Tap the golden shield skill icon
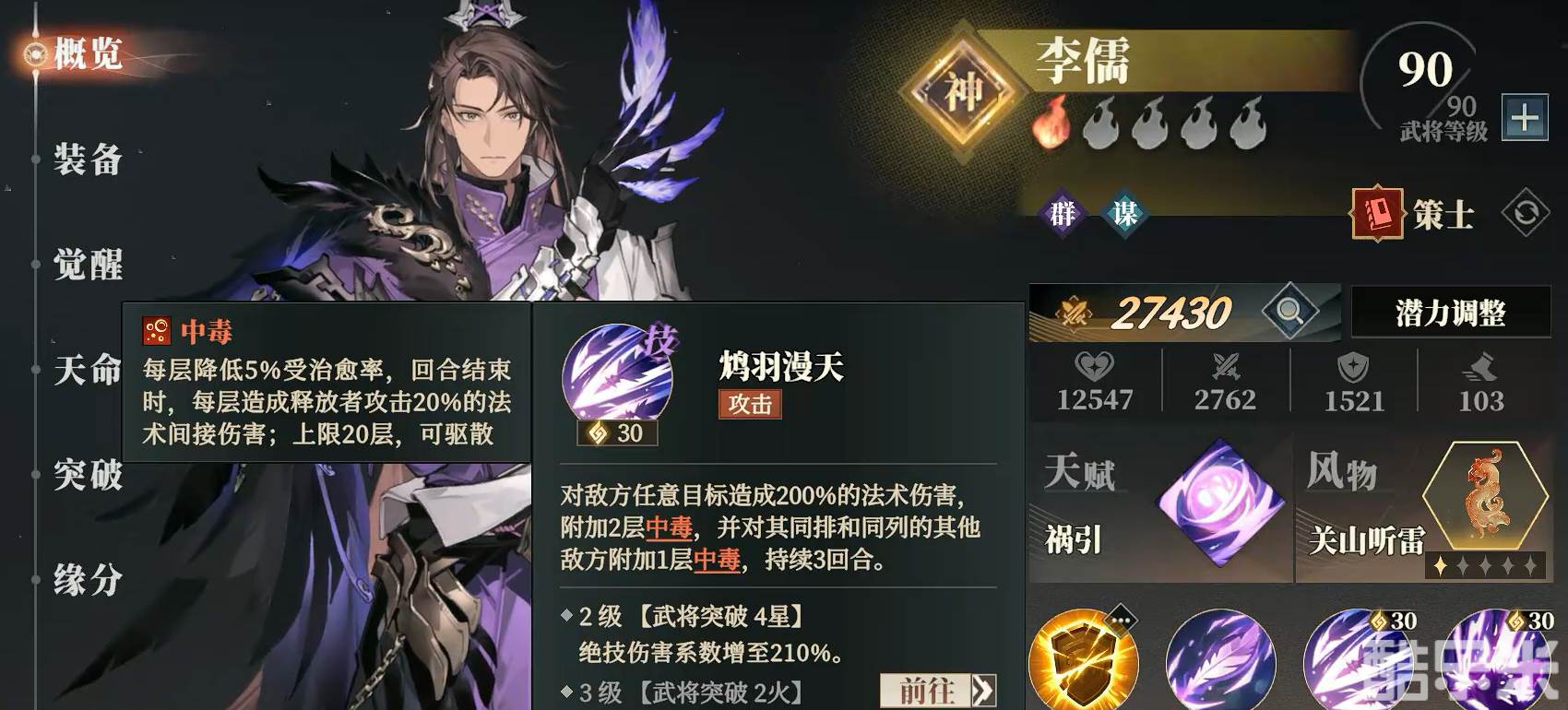Image resolution: width=1568 pixels, height=710 pixels. [x=1083, y=661]
